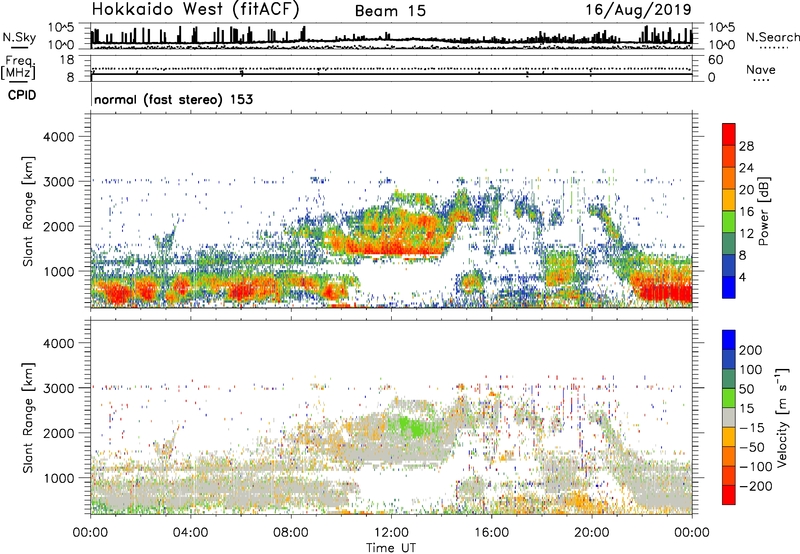Click the "N.Search" legend label

pyautogui.click(x=772, y=37)
